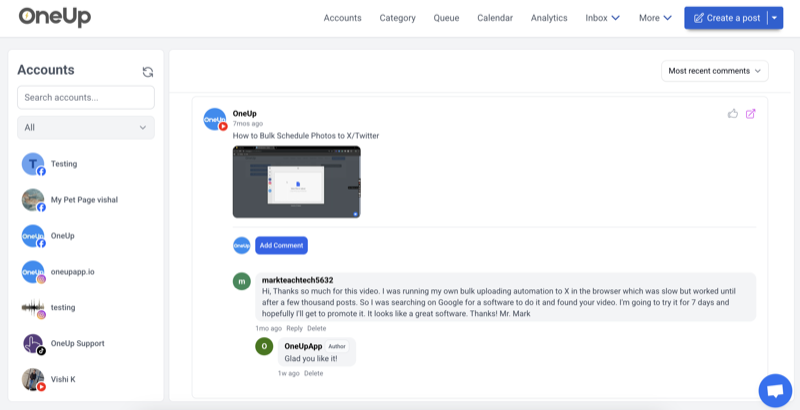Screen dimensions: 800x410
Task: Open the live chat bubble
Action: click(x=775, y=391)
